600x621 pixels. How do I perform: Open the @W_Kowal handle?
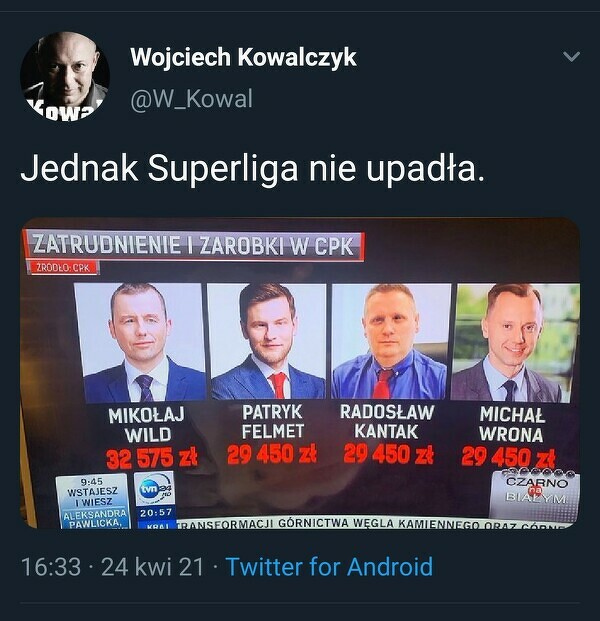[x=191, y=99]
